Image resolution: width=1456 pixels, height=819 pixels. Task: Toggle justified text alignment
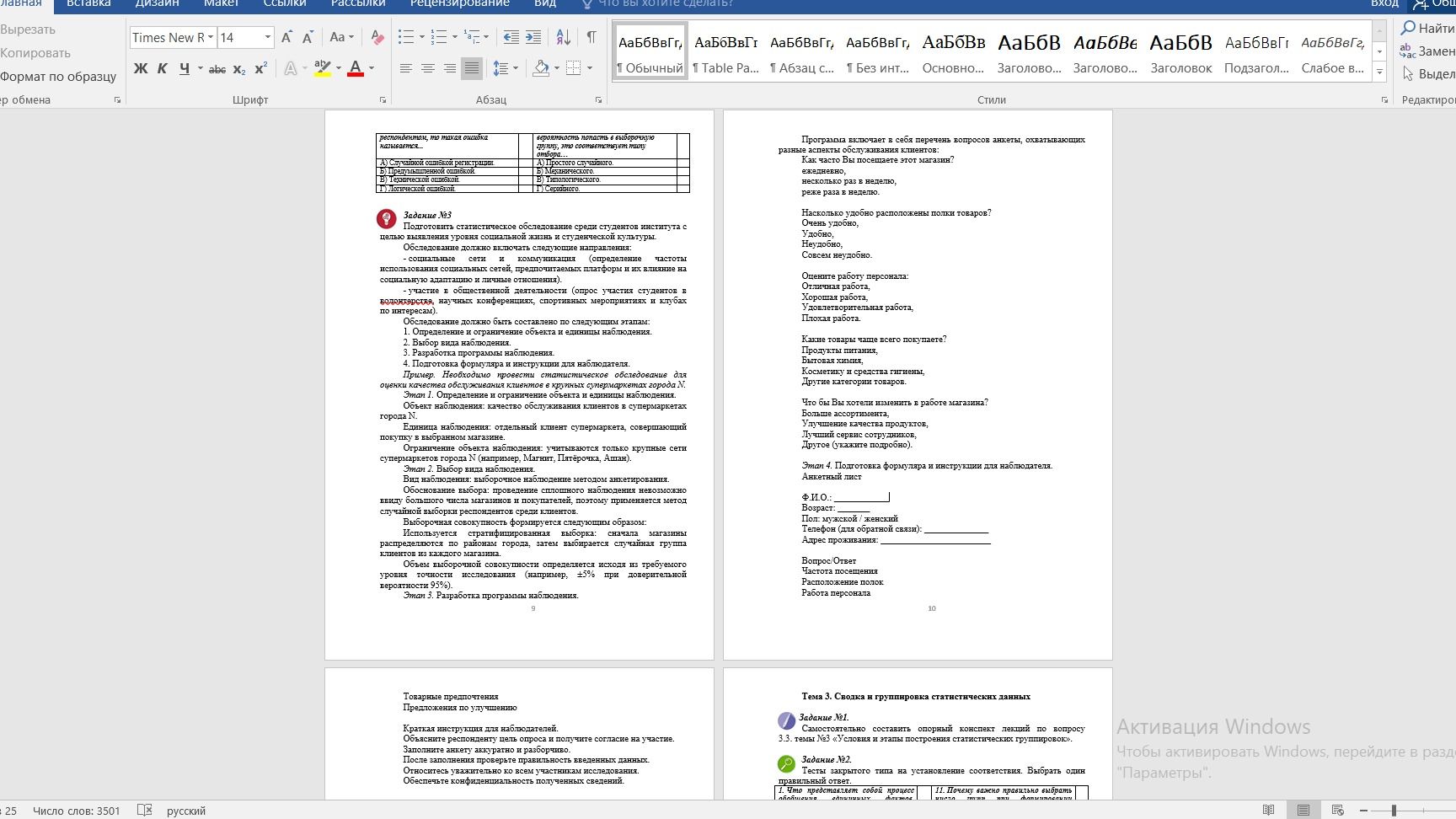click(472, 68)
